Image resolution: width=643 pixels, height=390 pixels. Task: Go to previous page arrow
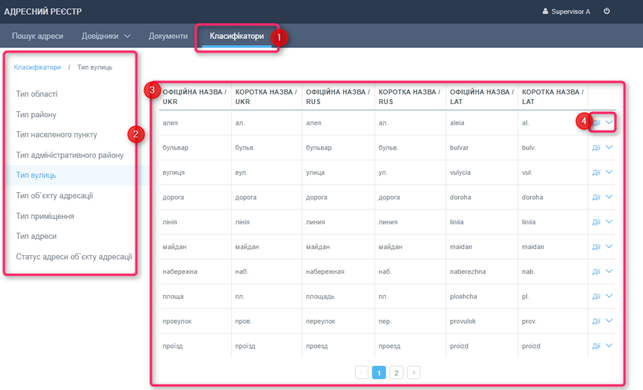tap(361, 373)
